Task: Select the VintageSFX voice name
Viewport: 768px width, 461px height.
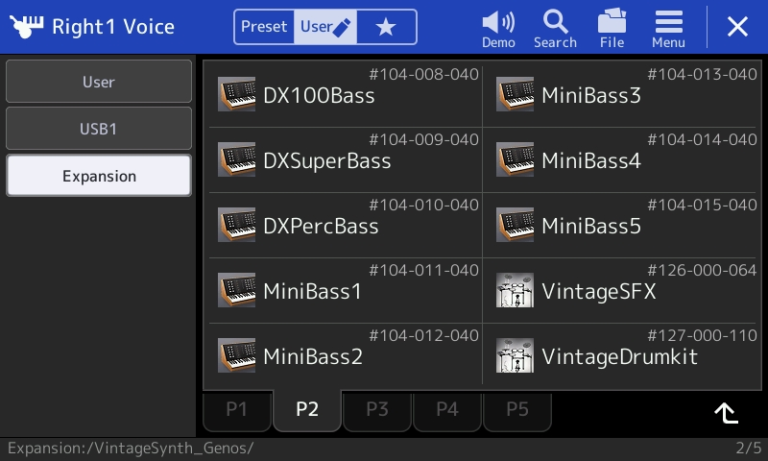Action: (599, 291)
